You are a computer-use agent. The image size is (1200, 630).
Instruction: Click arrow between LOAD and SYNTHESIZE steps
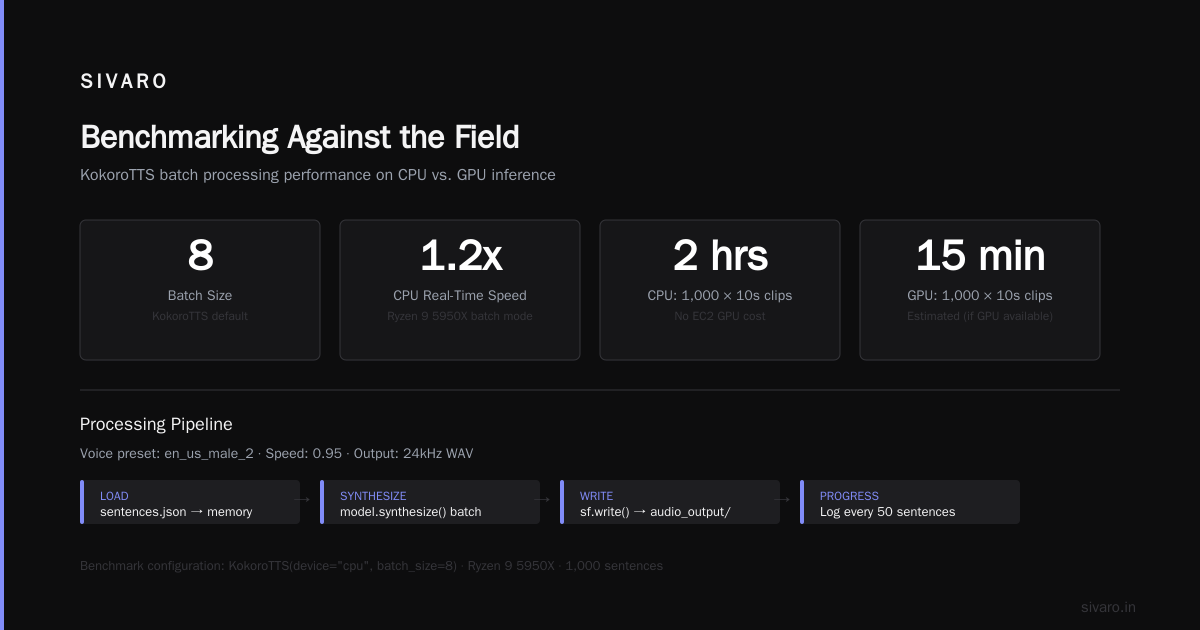point(302,497)
